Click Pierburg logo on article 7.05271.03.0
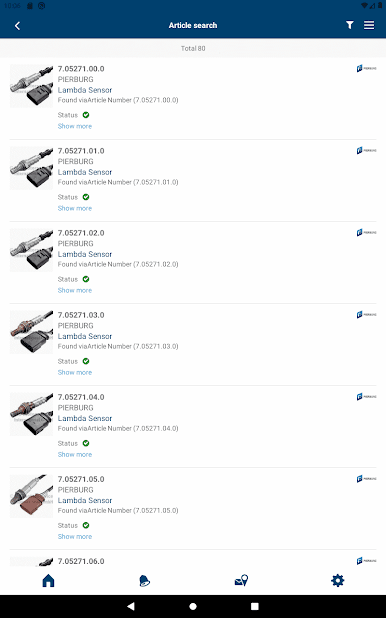 coord(366,315)
